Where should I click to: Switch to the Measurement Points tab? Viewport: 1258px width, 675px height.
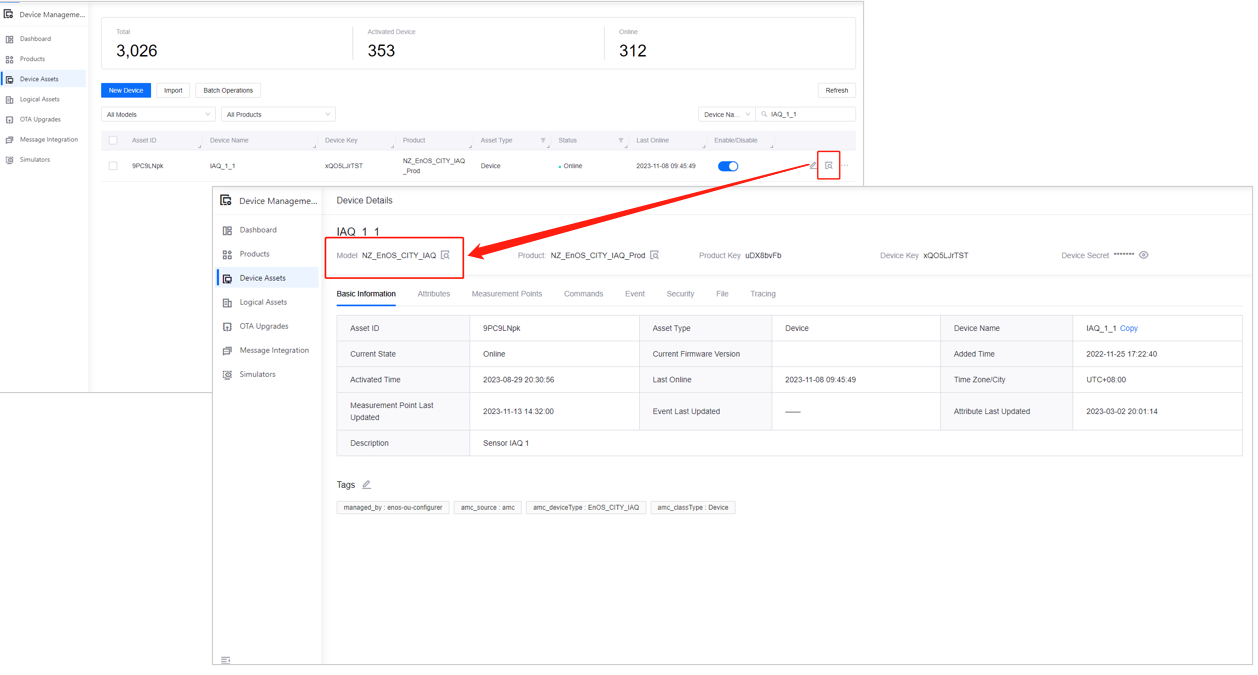[x=506, y=294]
